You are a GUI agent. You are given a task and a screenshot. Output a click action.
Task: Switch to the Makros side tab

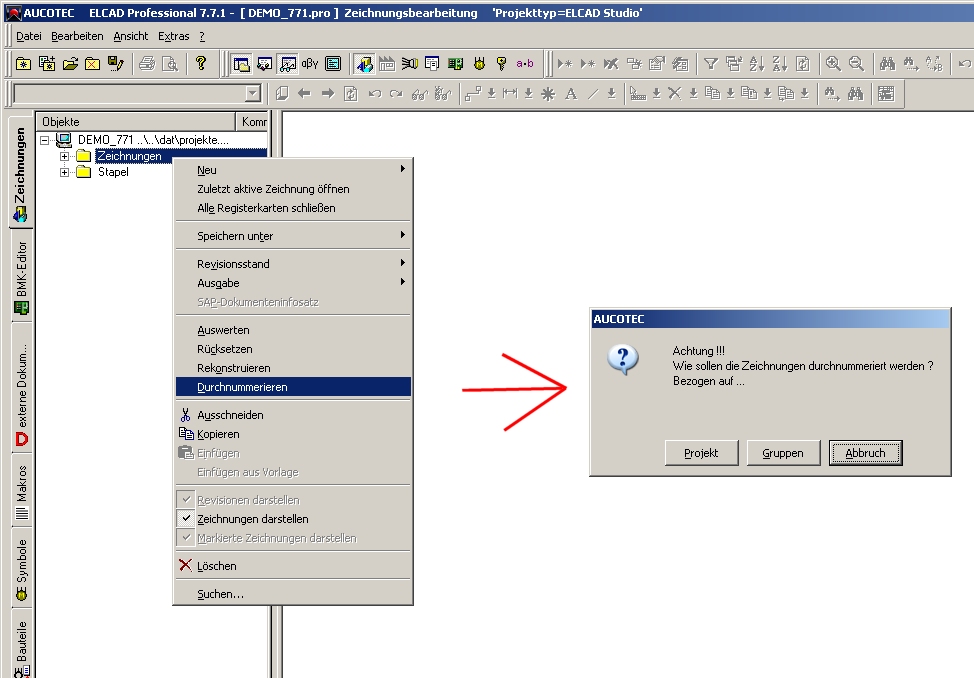22,492
